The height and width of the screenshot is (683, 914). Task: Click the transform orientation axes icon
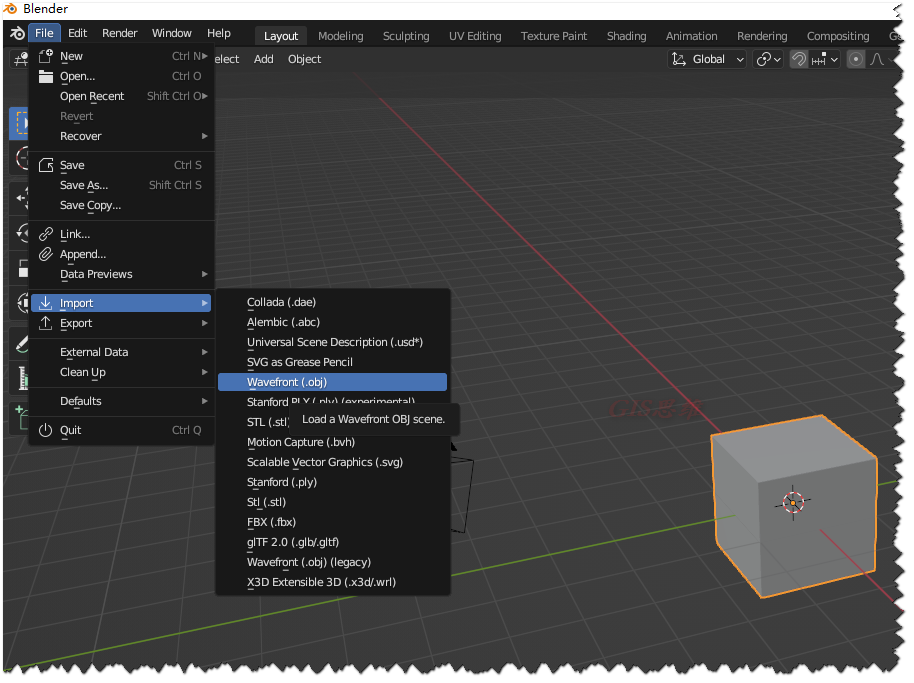[x=679, y=59]
